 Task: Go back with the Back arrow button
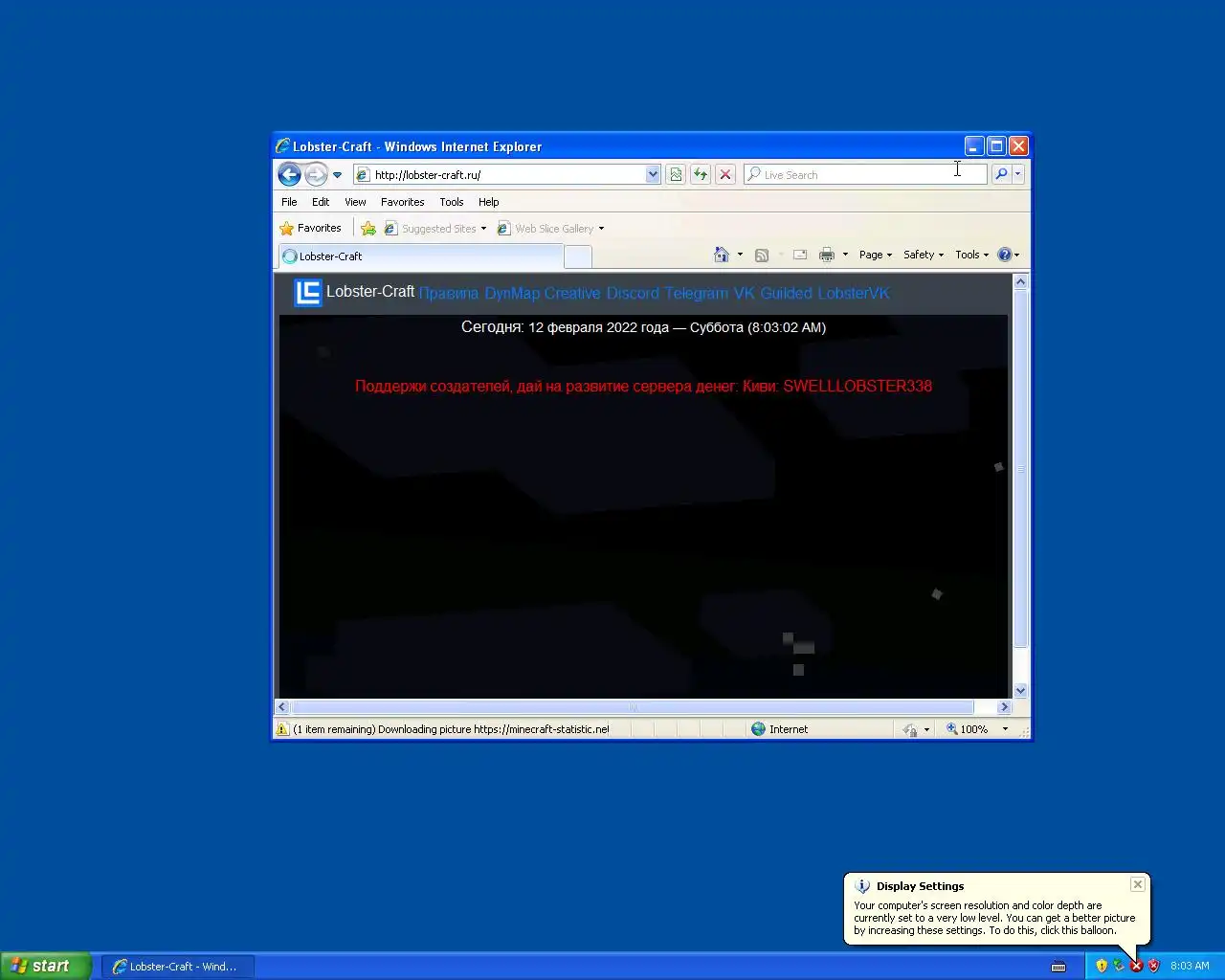(x=289, y=174)
